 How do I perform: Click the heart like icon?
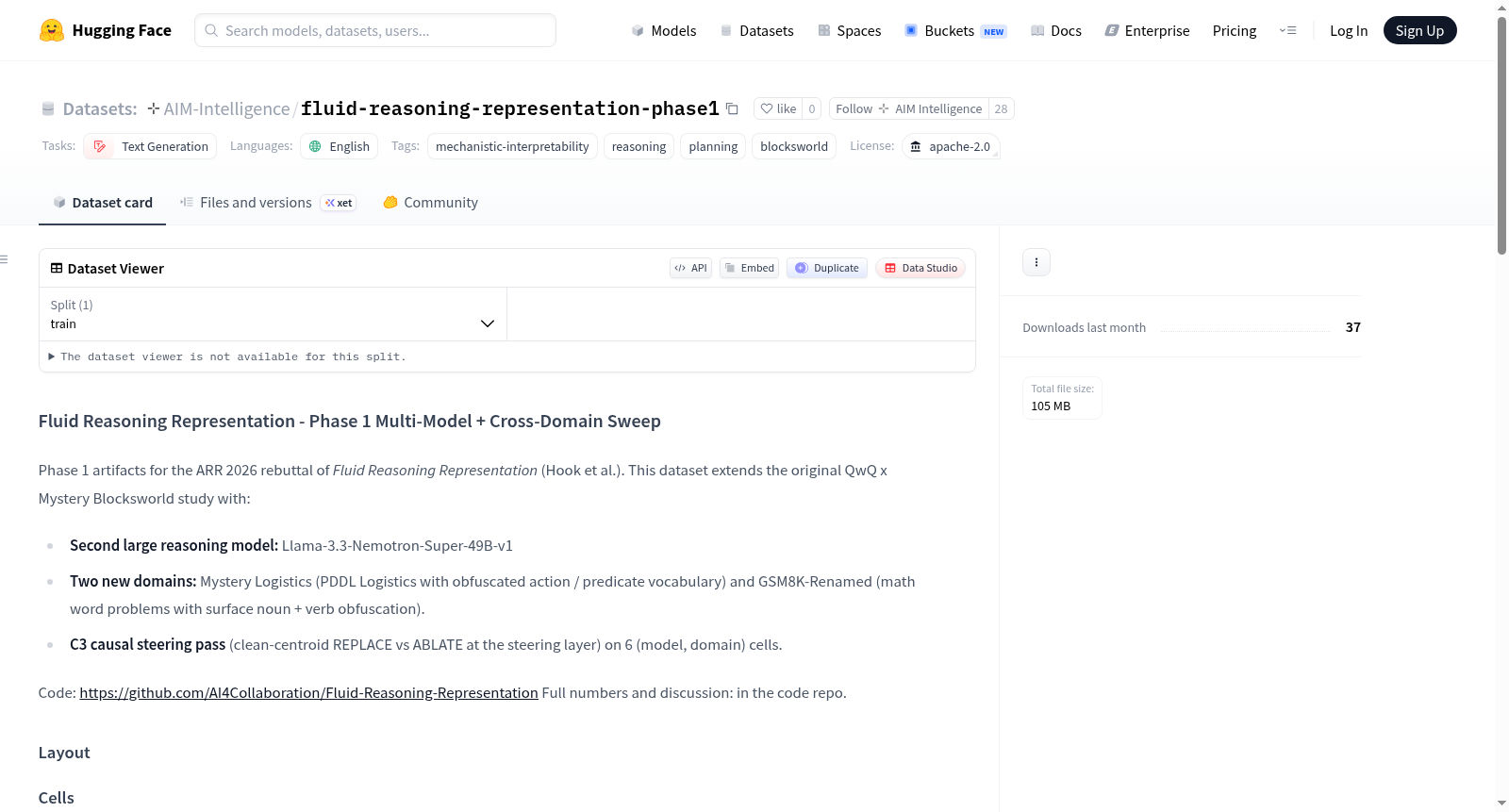click(767, 108)
